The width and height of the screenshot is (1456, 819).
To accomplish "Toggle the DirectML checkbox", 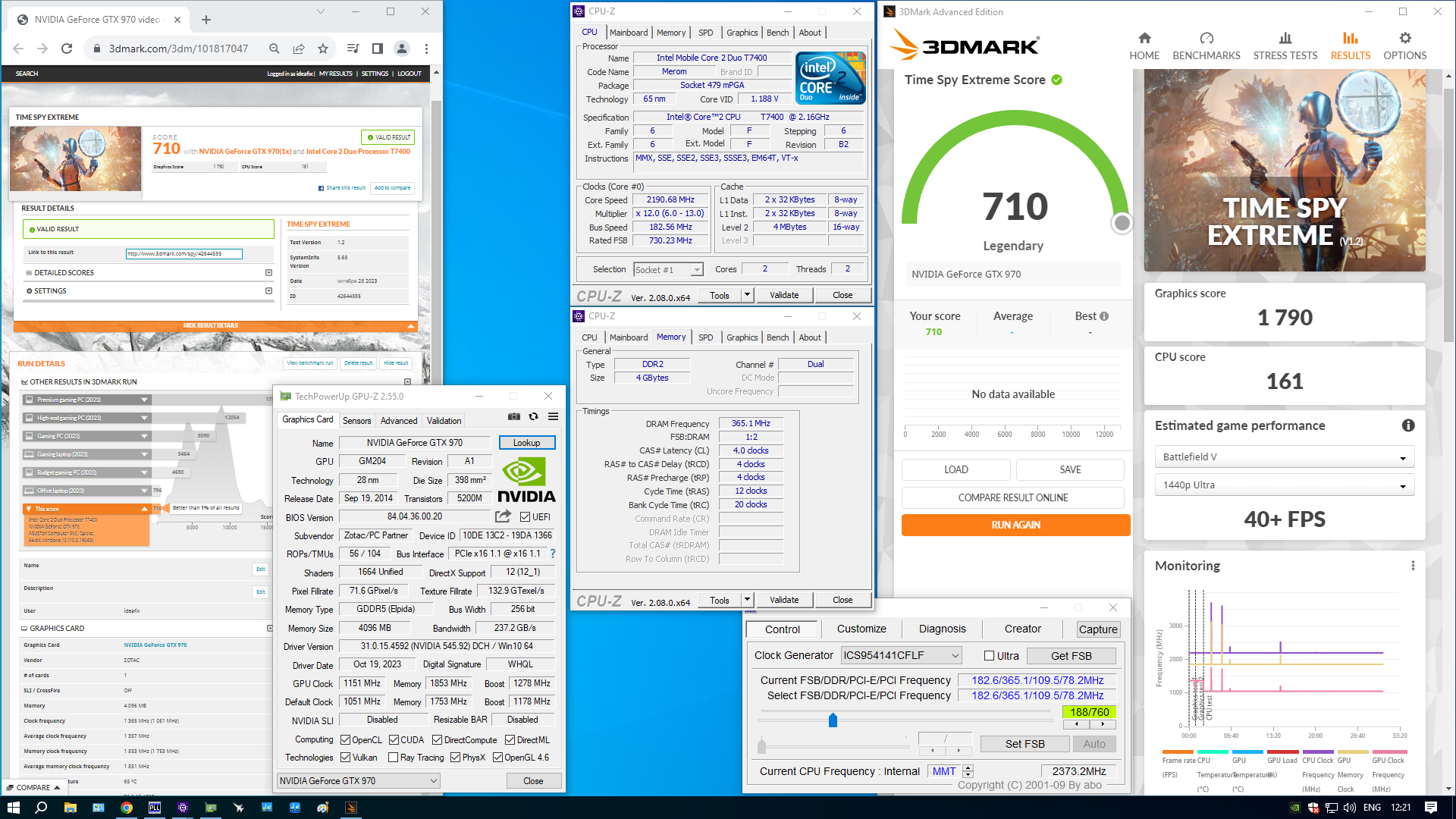I will tap(510, 740).
